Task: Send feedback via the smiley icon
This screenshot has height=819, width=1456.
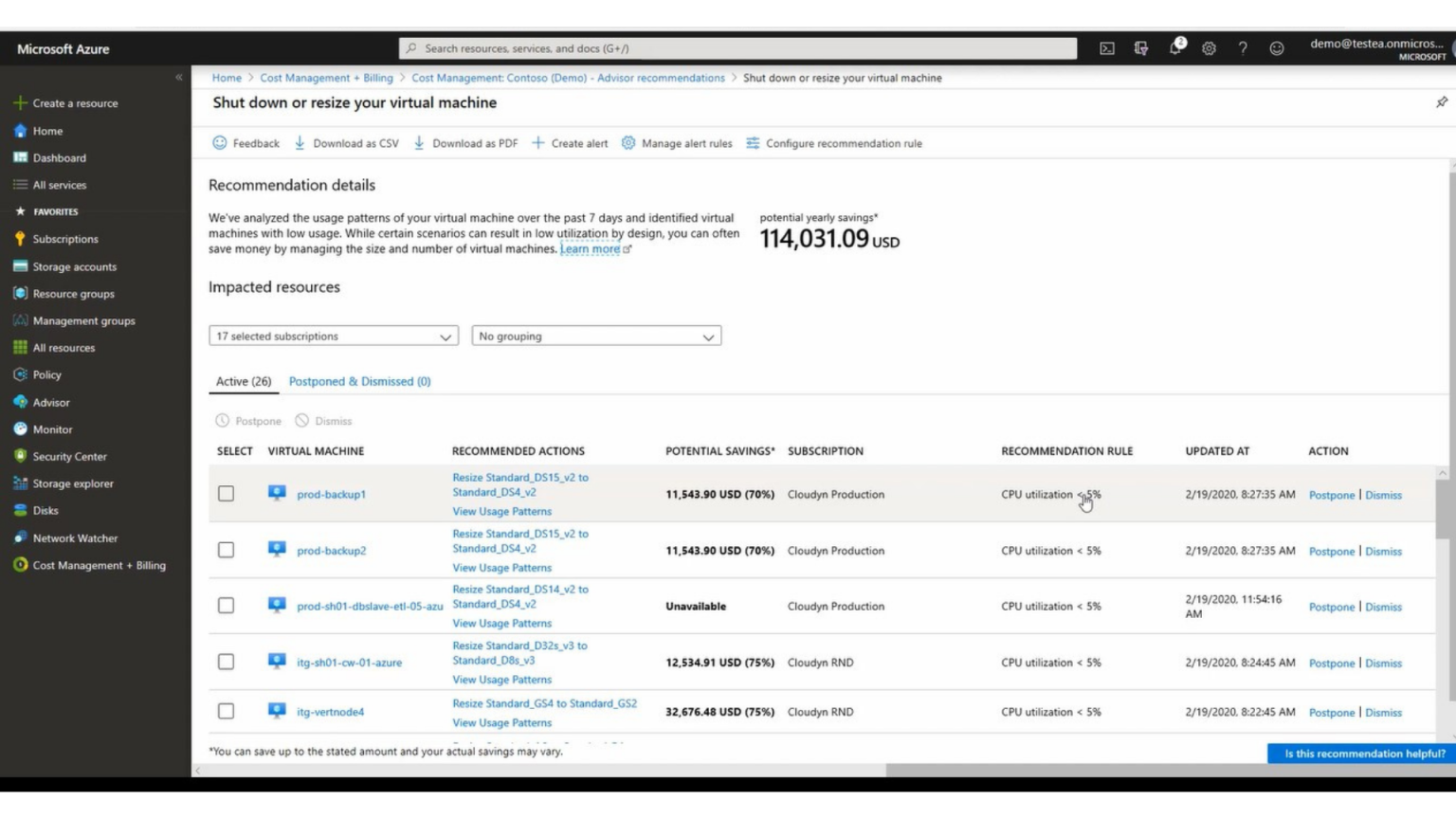Action: coord(1278,48)
